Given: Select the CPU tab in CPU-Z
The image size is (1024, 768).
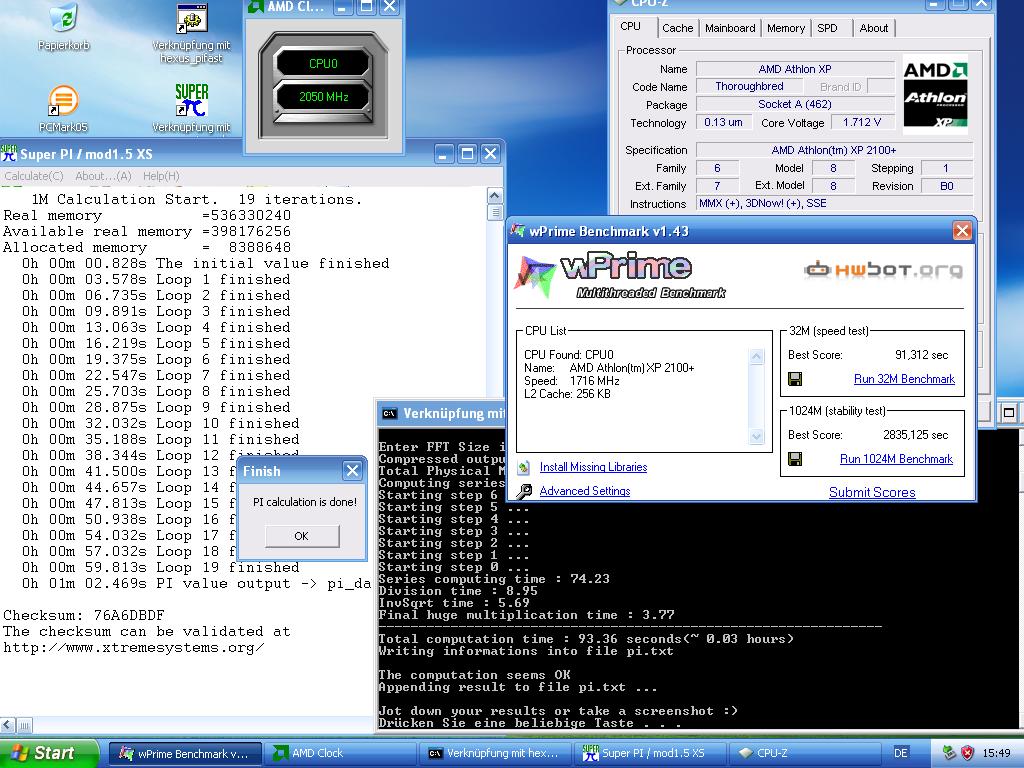Looking at the screenshot, I should click(630, 26).
